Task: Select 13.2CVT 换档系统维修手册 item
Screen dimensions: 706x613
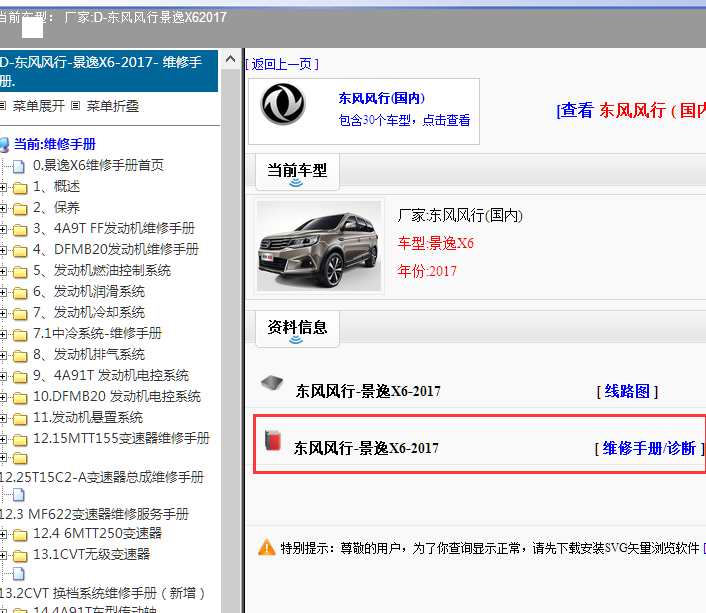Action: click(x=102, y=593)
